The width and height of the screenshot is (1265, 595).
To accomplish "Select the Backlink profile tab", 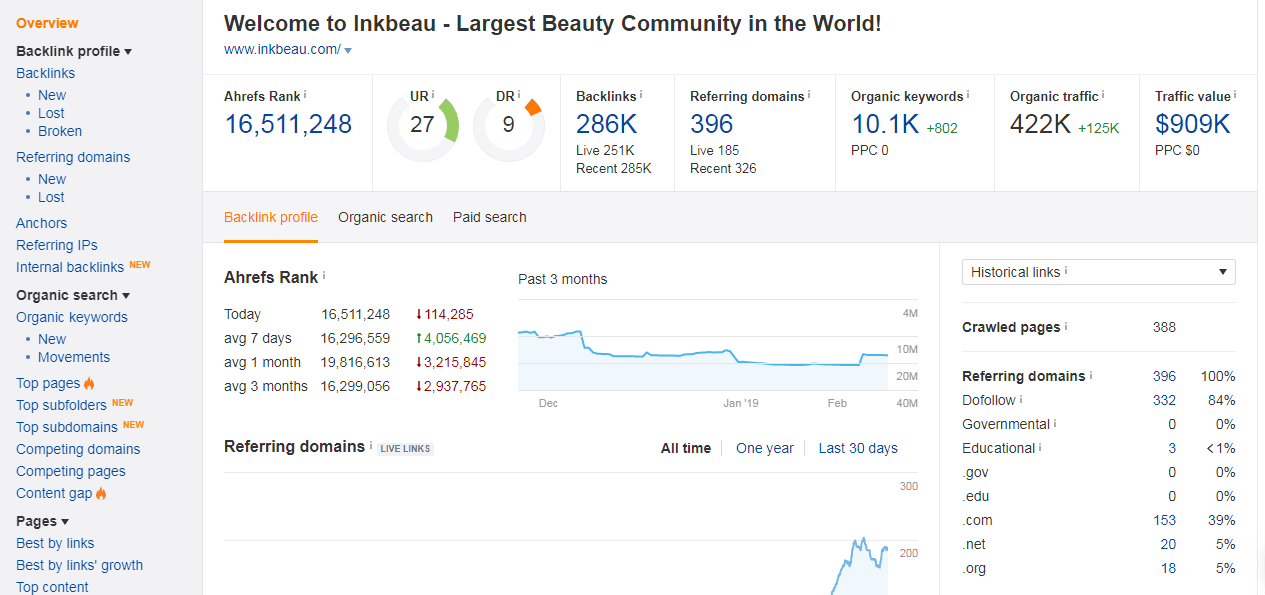I will point(271,217).
